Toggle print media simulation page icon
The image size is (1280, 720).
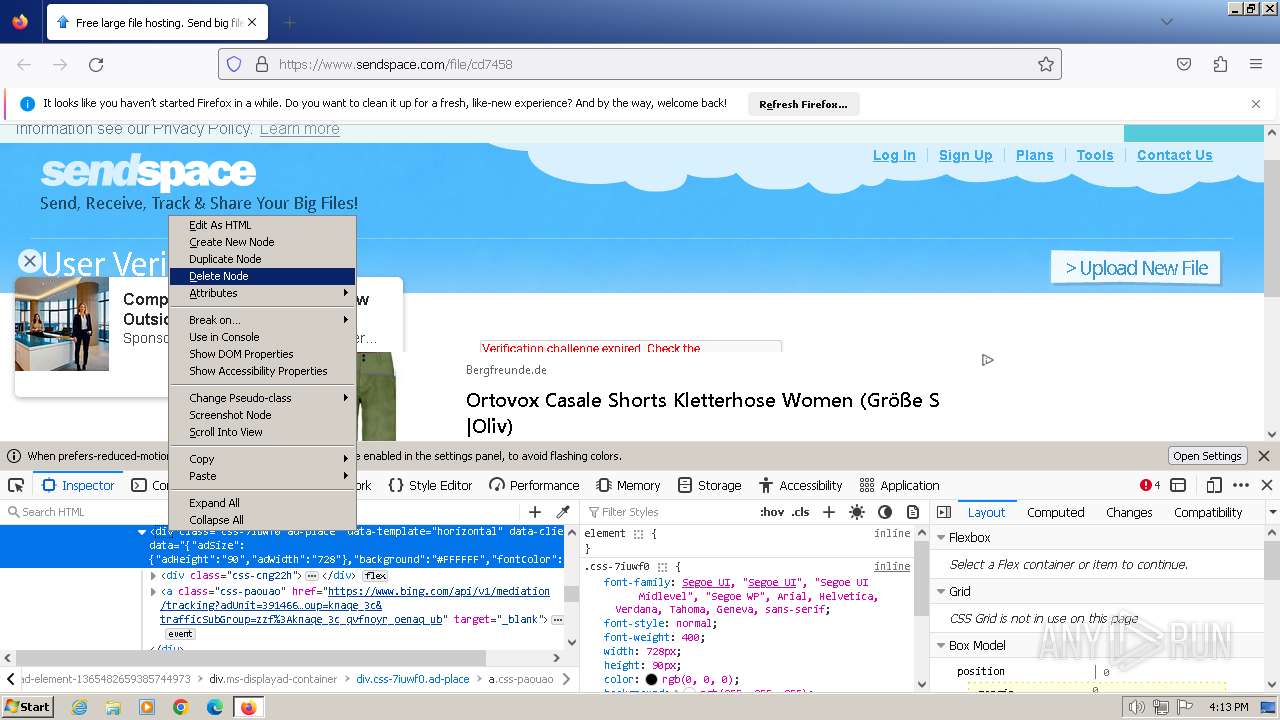pos(912,512)
